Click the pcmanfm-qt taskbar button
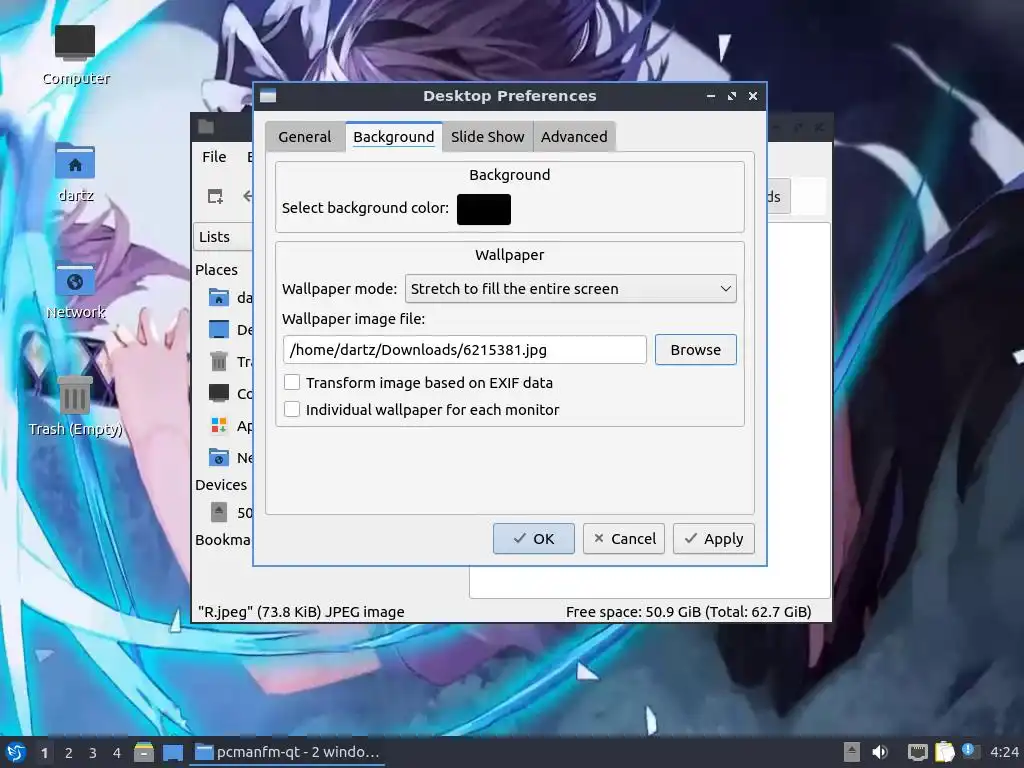This screenshot has height=768, width=1024. (x=287, y=752)
